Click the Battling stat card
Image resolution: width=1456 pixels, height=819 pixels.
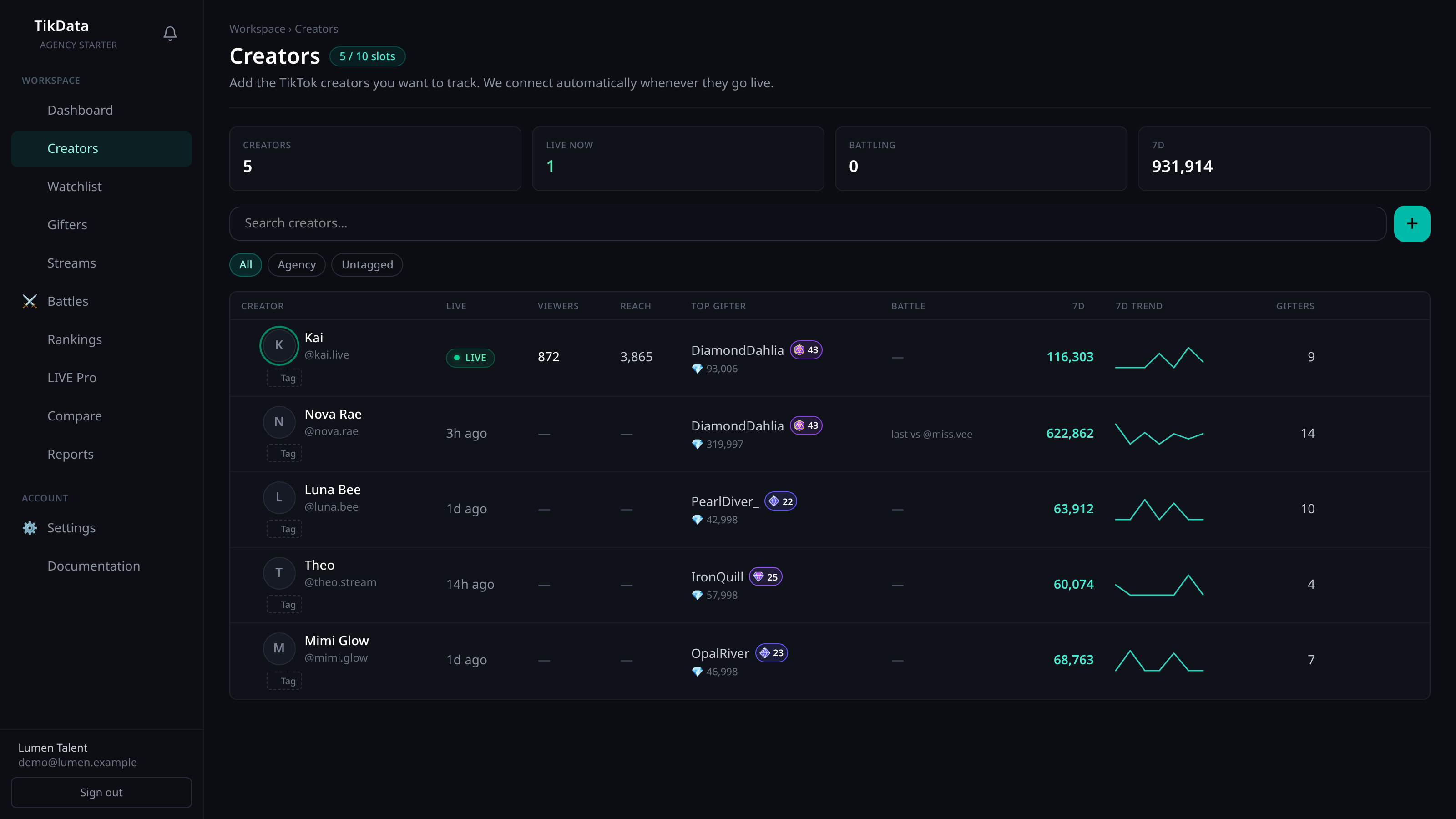pyautogui.click(x=981, y=159)
